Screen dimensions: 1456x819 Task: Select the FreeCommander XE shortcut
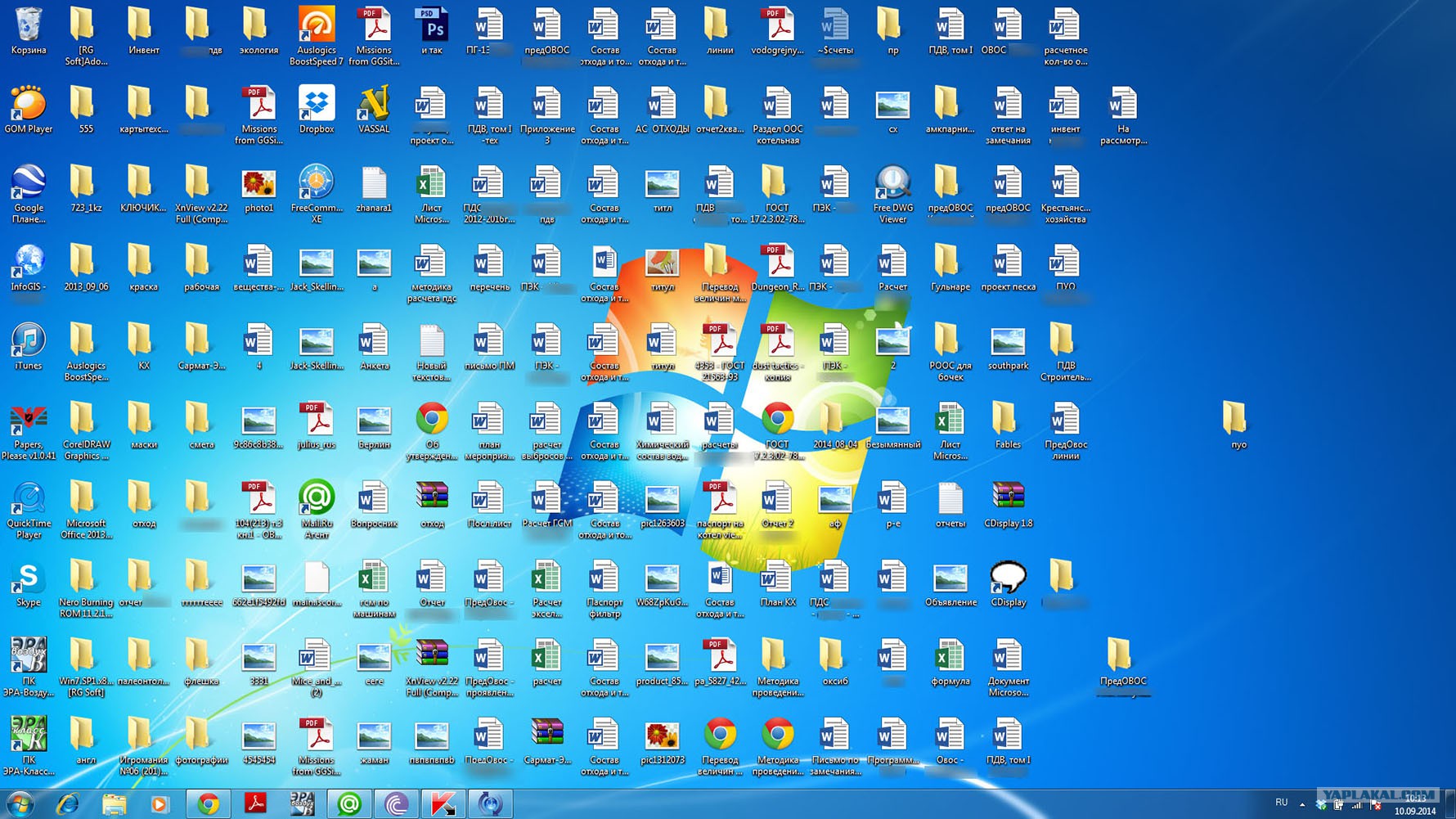pyautogui.click(x=317, y=194)
